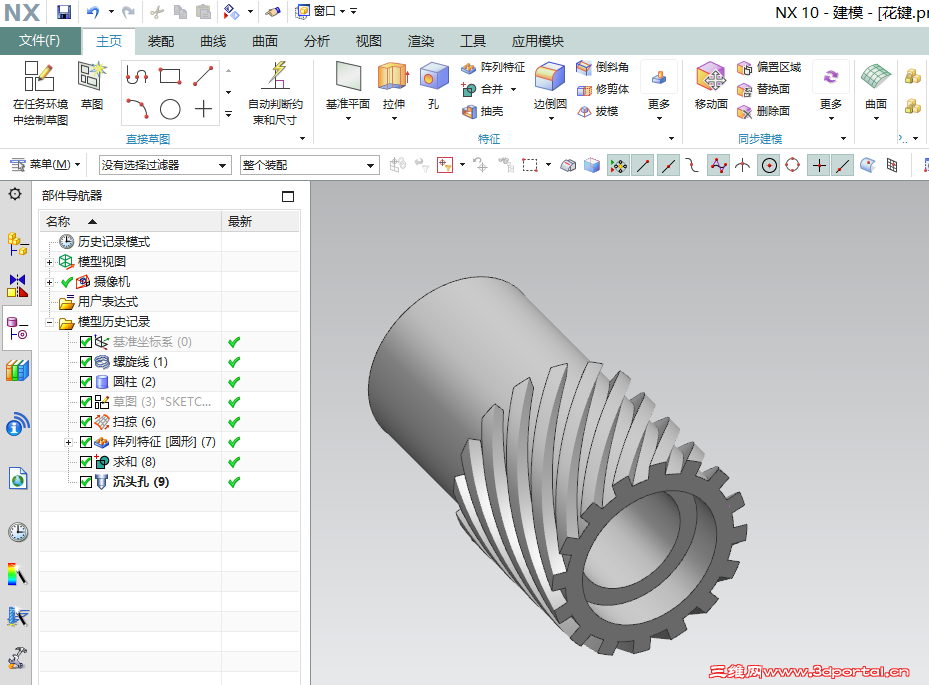Expand the 阵列特征 [圆形] (7) node
929x685 pixels.
tap(68, 442)
